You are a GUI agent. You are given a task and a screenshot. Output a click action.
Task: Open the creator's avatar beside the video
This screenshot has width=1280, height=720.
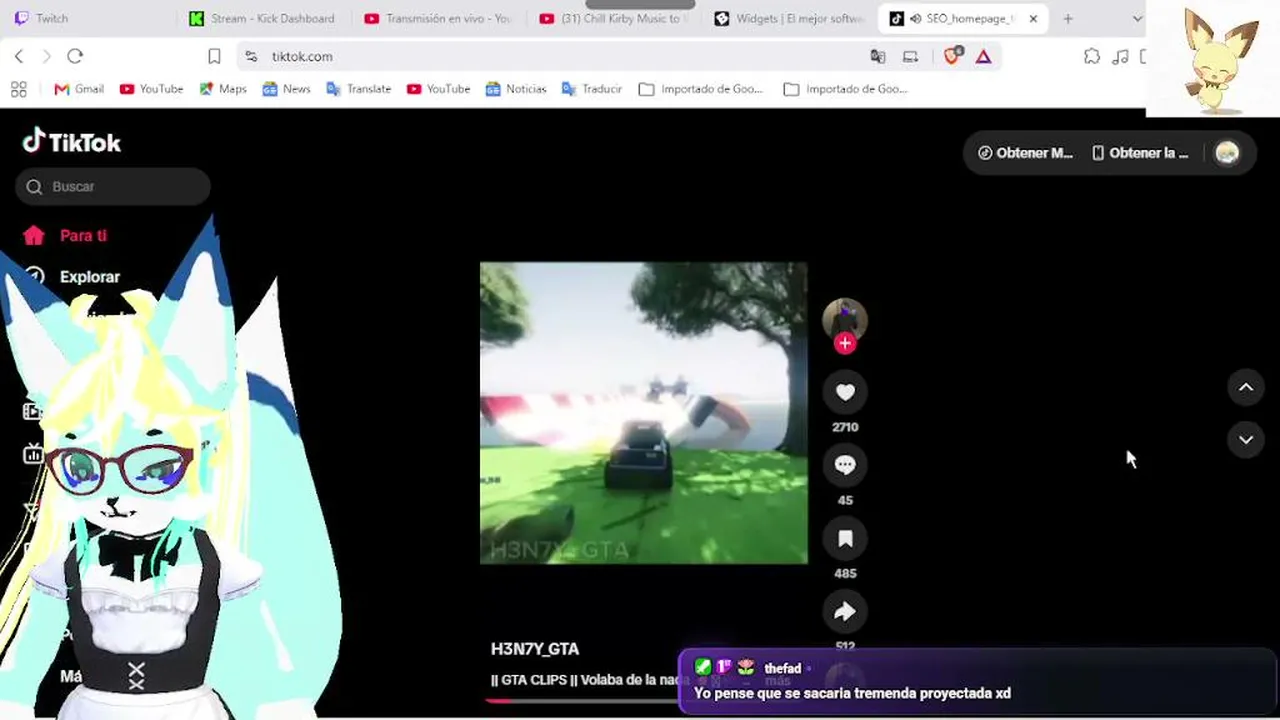(x=845, y=319)
